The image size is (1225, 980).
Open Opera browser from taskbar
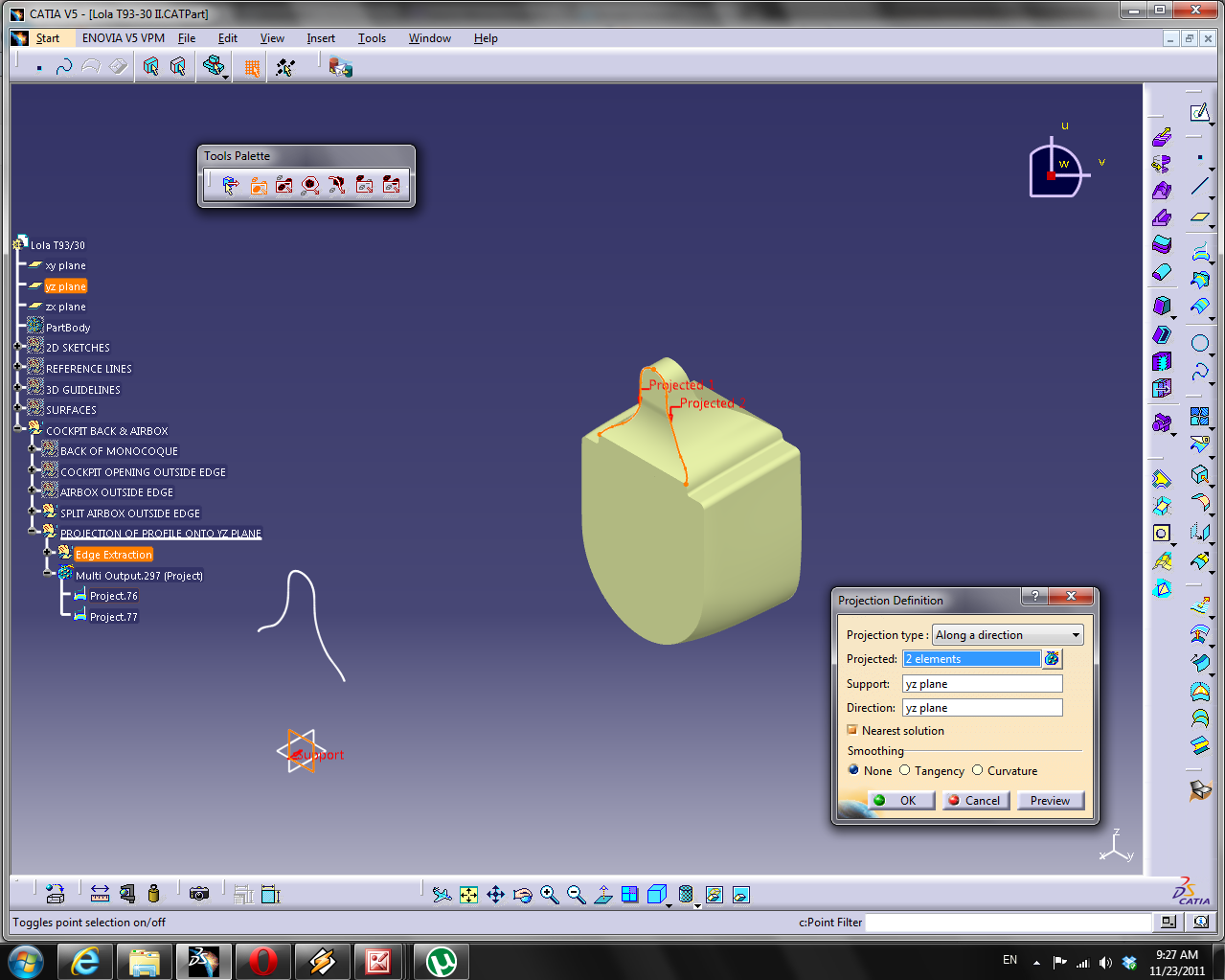(263, 961)
